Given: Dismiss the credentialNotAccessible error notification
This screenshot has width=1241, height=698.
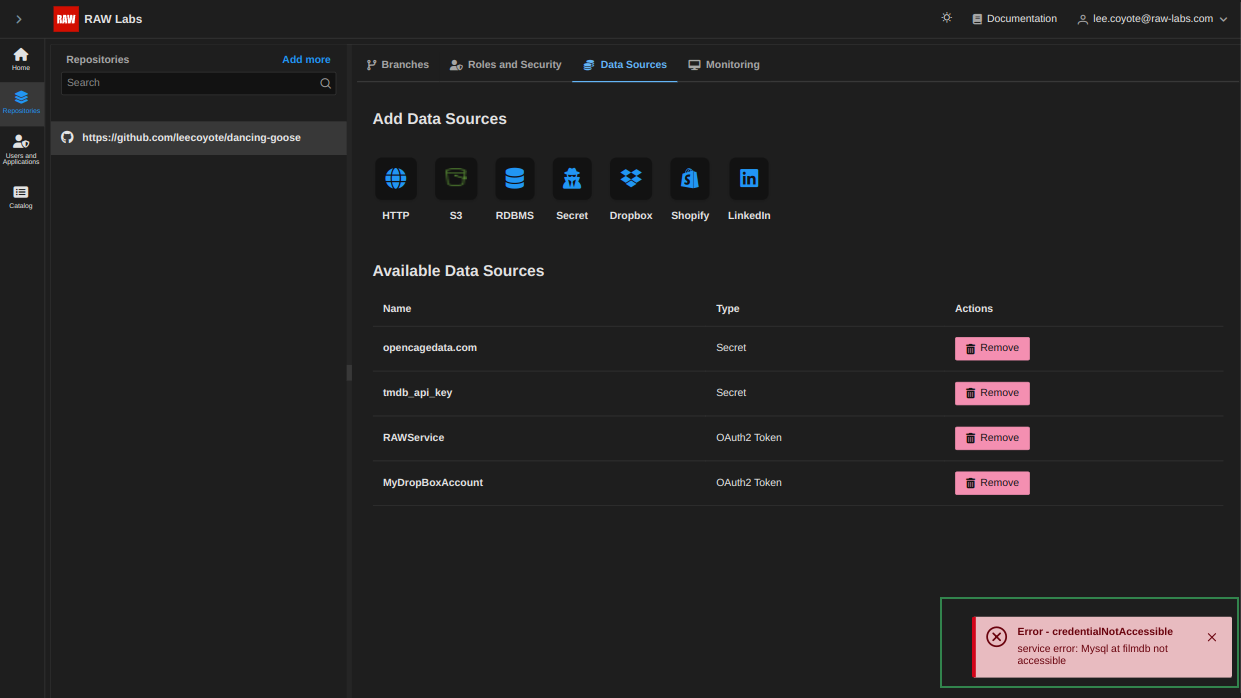Looking at the screenshot, I should [x=1212, y=637].
